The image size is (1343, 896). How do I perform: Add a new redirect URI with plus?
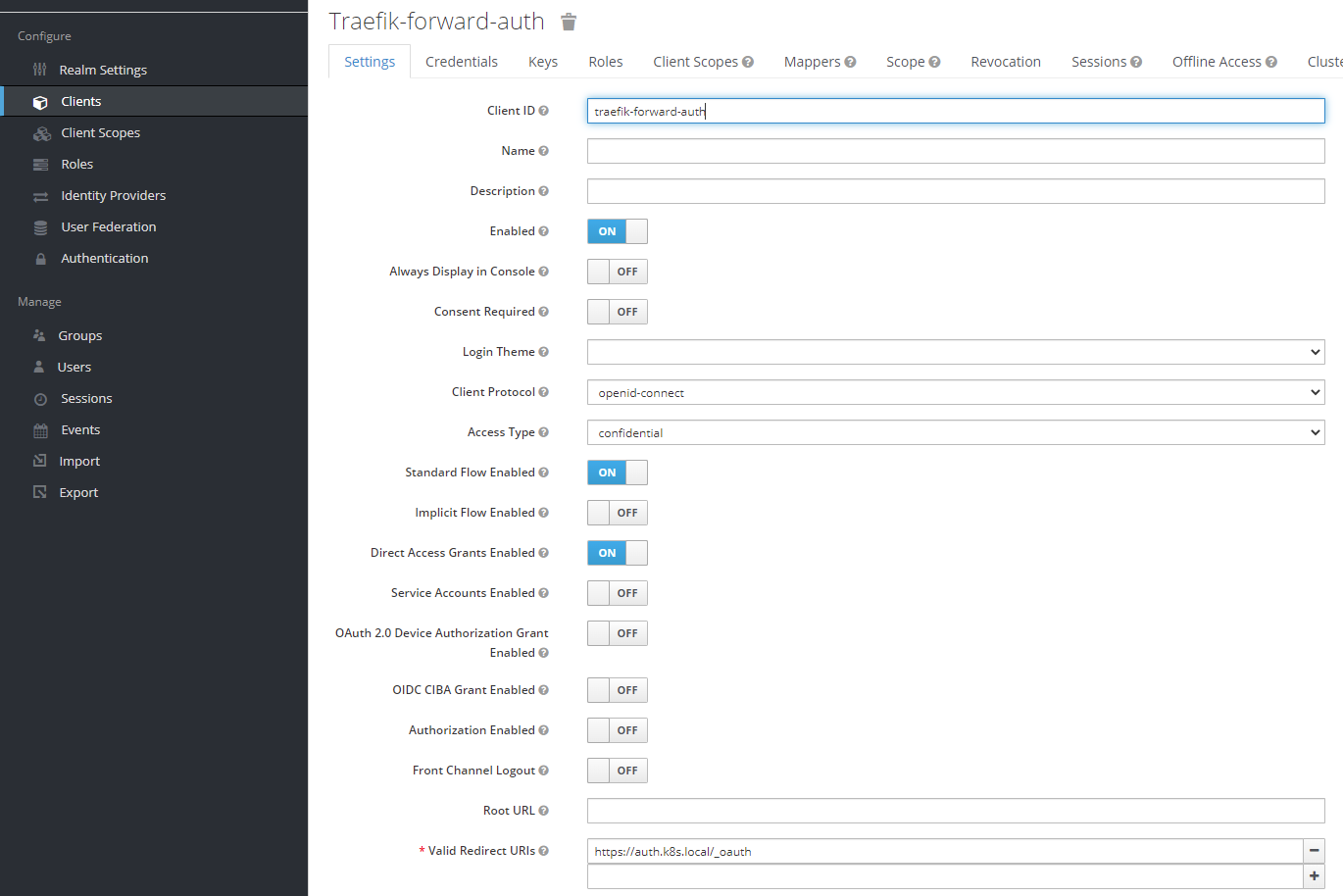1314,875
